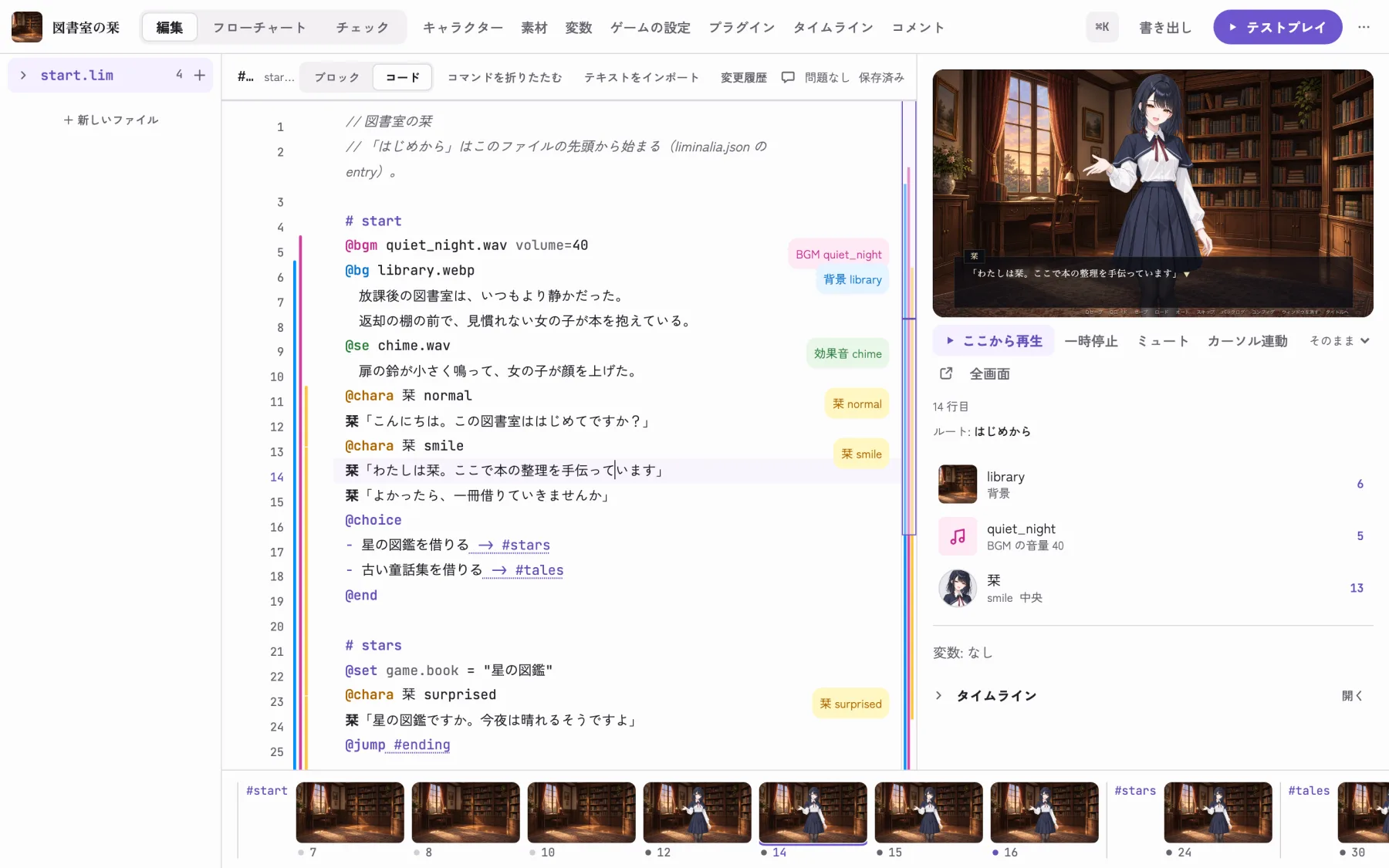This screenshot has height=868, width=1389.
Task: Select timeline thumbnail for line 10
Action: point(582,812)
